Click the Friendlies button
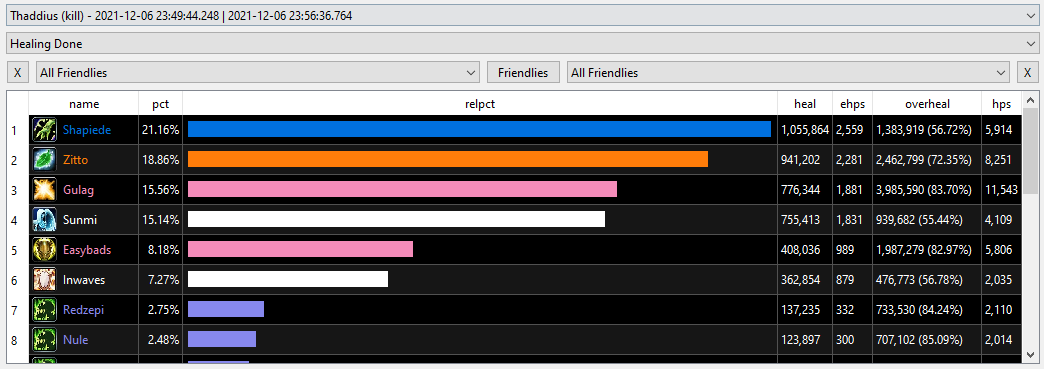Image resolution: width=1044 pixels, height=369 pixels. (523, 73)
